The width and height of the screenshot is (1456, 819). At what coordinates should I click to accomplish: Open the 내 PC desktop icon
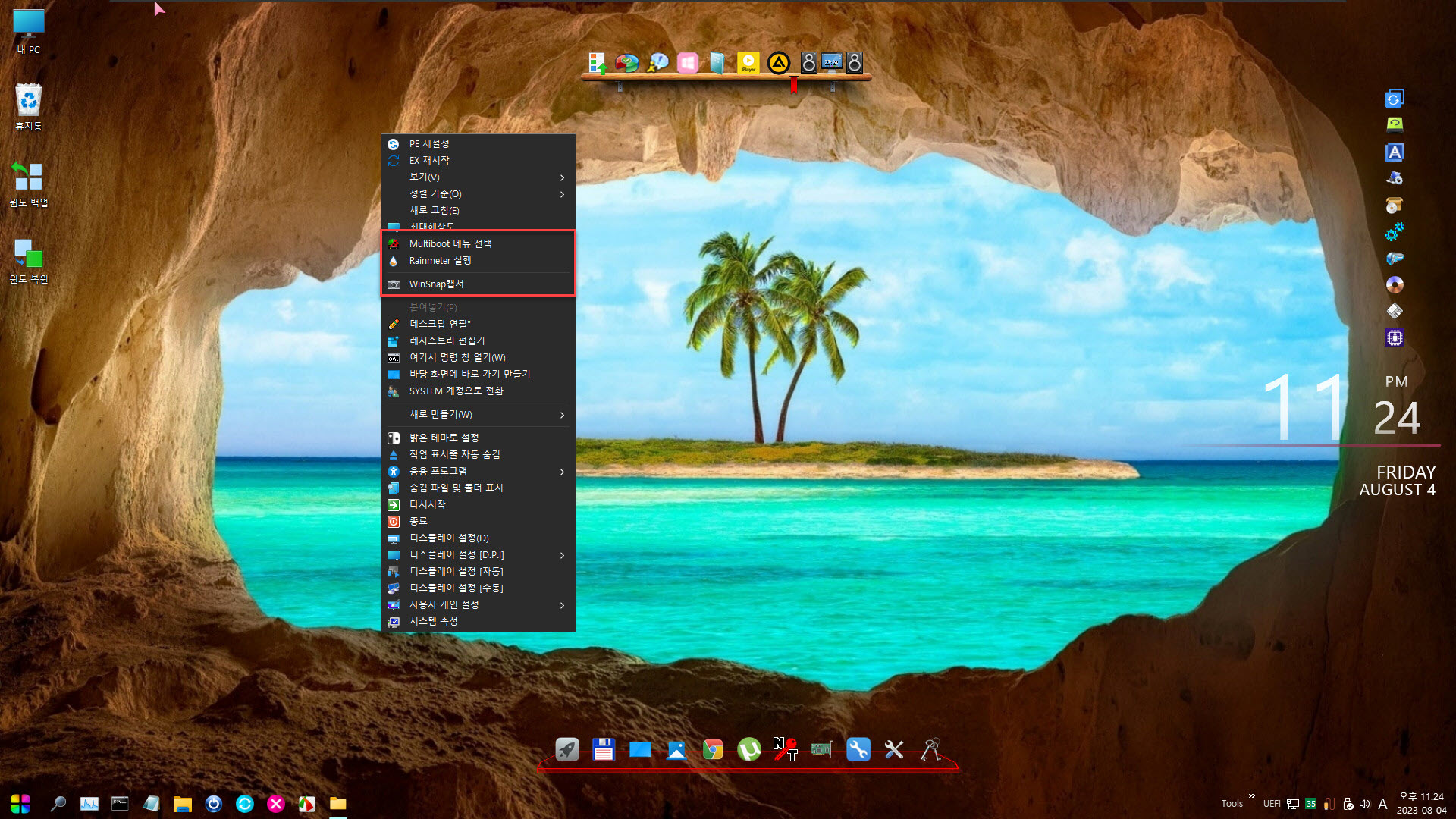coord(29,31)
